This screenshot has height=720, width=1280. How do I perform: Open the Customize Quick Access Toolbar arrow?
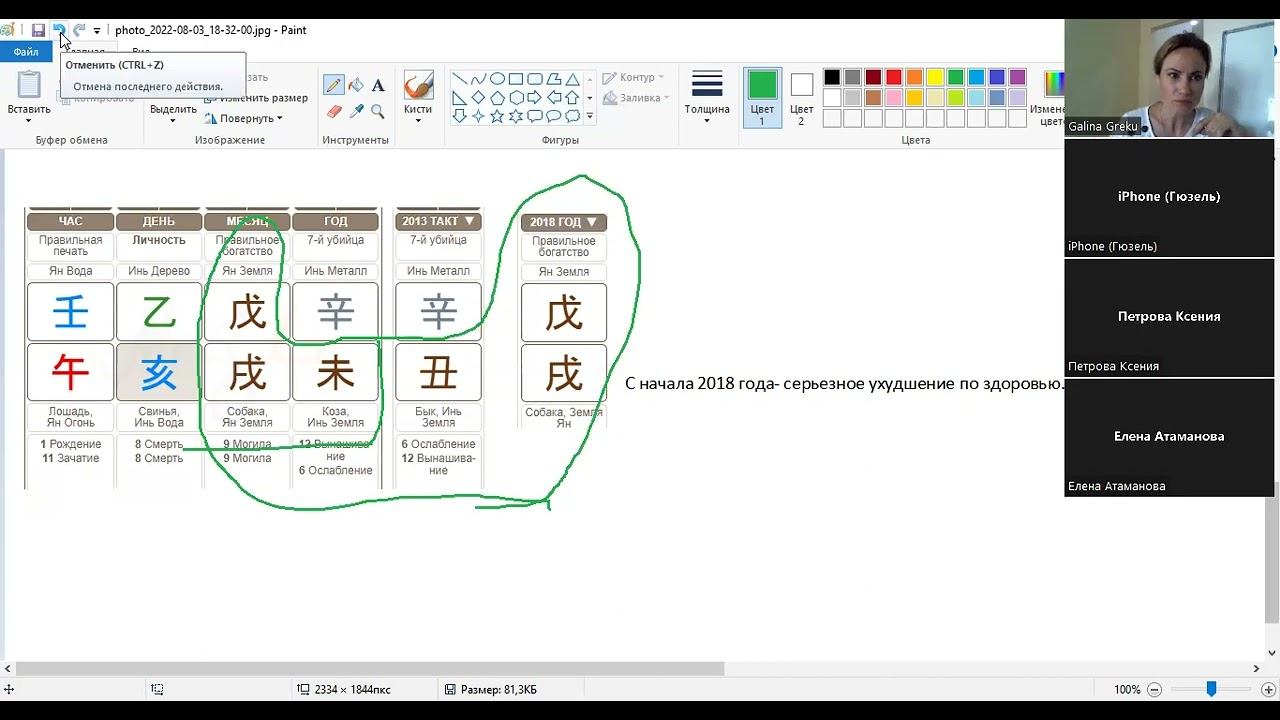(x=97, y=31)
